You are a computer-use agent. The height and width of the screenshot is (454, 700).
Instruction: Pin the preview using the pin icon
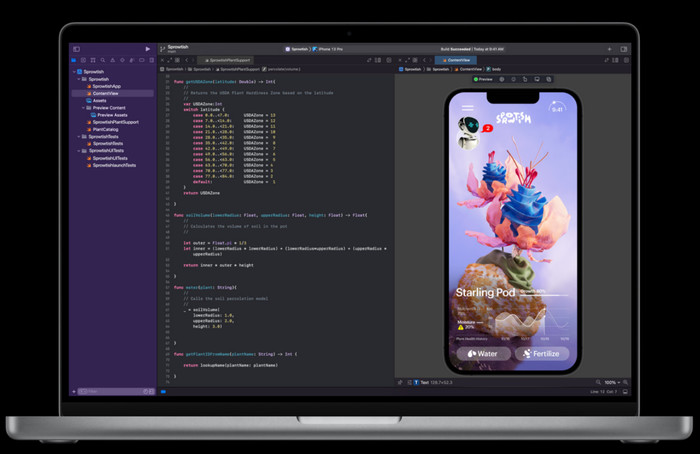(x=401, y=382)
